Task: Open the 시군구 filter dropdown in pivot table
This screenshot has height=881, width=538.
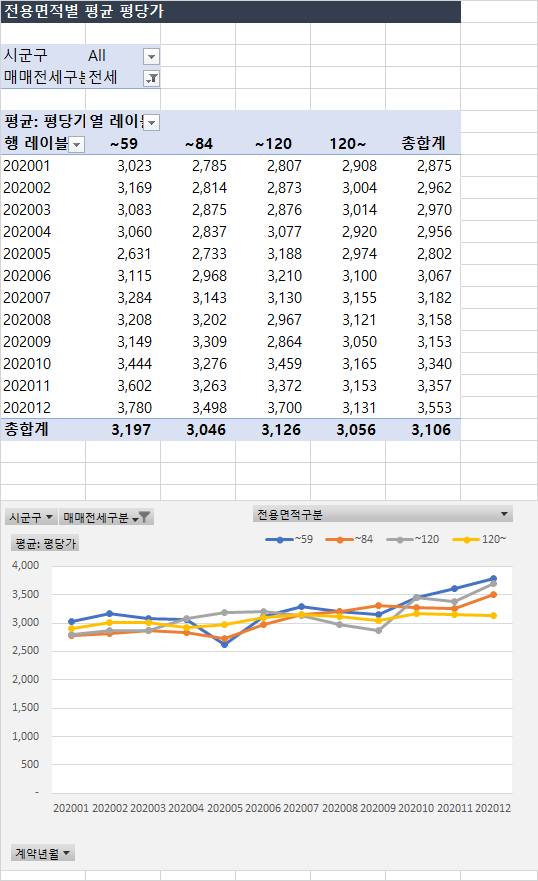Action: (151, 56)
